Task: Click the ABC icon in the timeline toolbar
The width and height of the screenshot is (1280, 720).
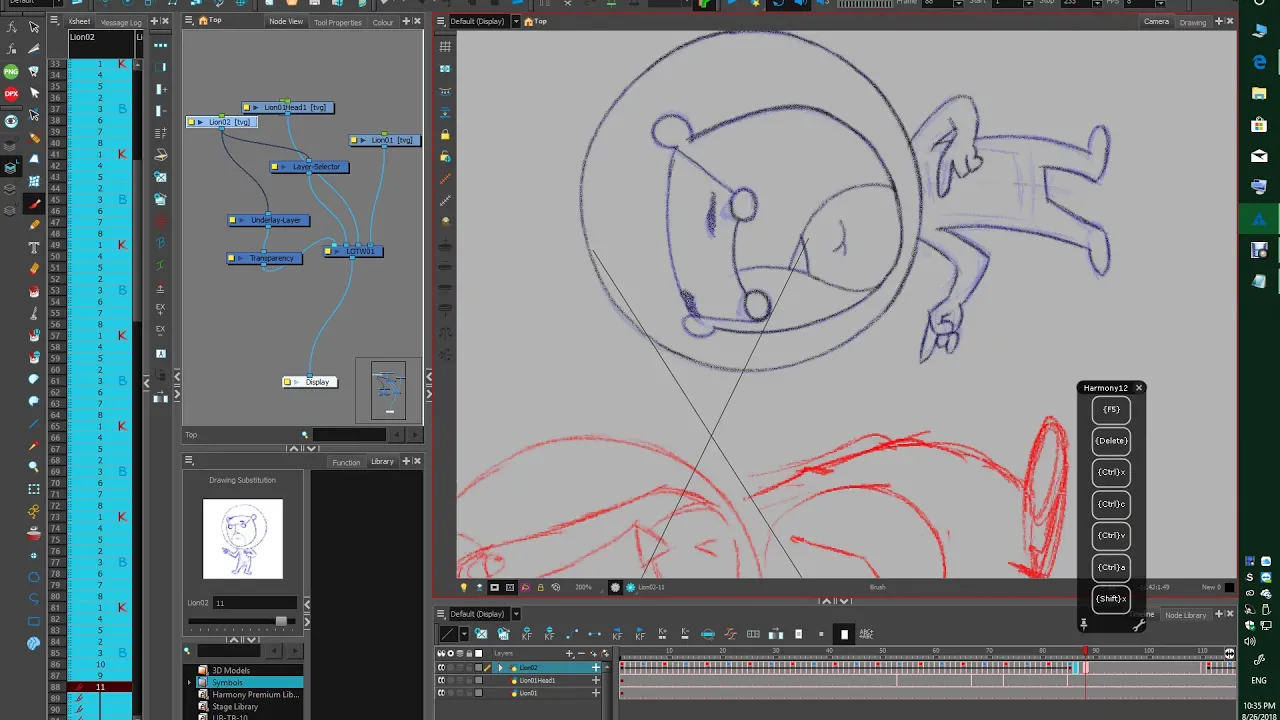Action: (x=866, y=634)
